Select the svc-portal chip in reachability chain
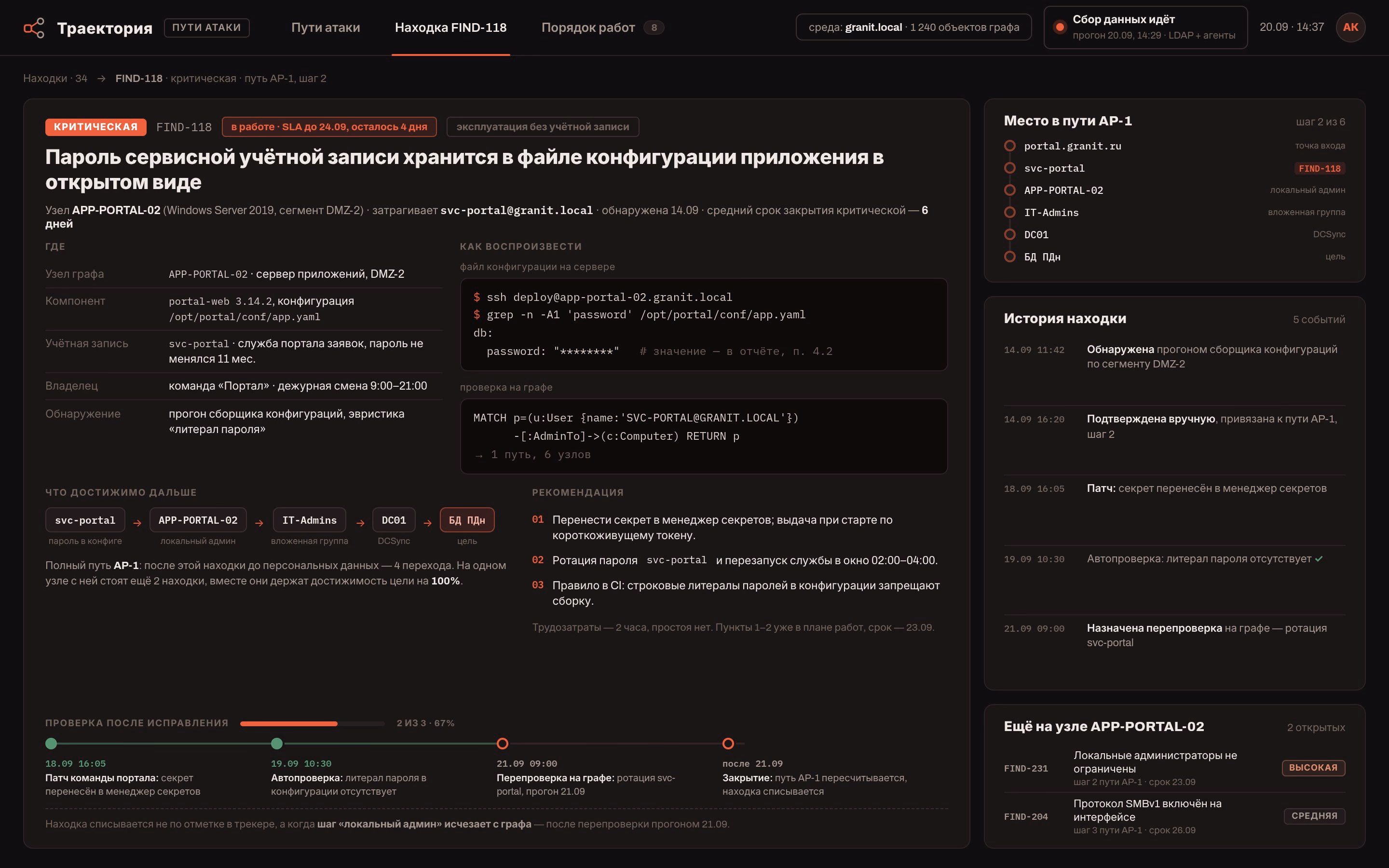Screen dimensions: 1389x868 [85, 520]
